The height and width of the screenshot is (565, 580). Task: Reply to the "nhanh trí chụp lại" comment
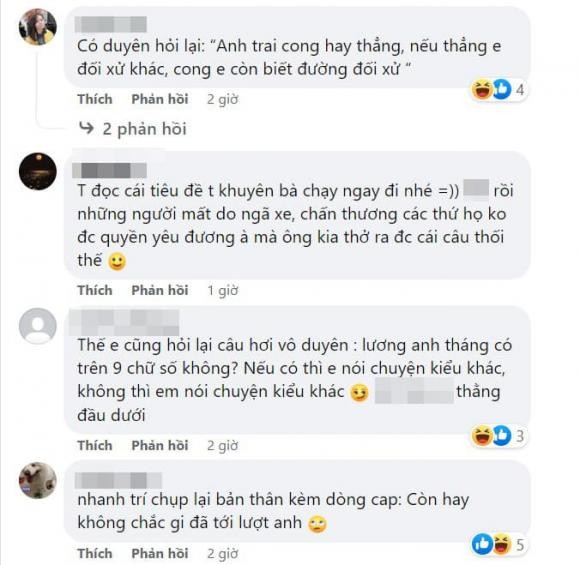pos(160,554)
